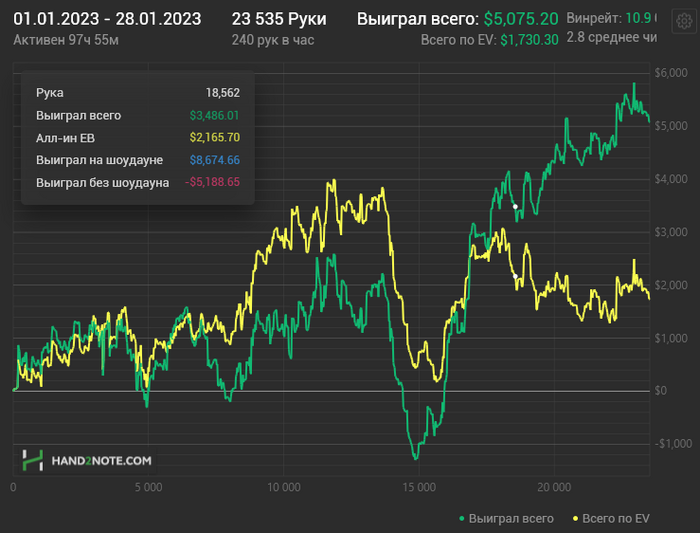Click the $1,000 y-axis label
This screenshot has width=700, height=533.
(x=671, y=338)
